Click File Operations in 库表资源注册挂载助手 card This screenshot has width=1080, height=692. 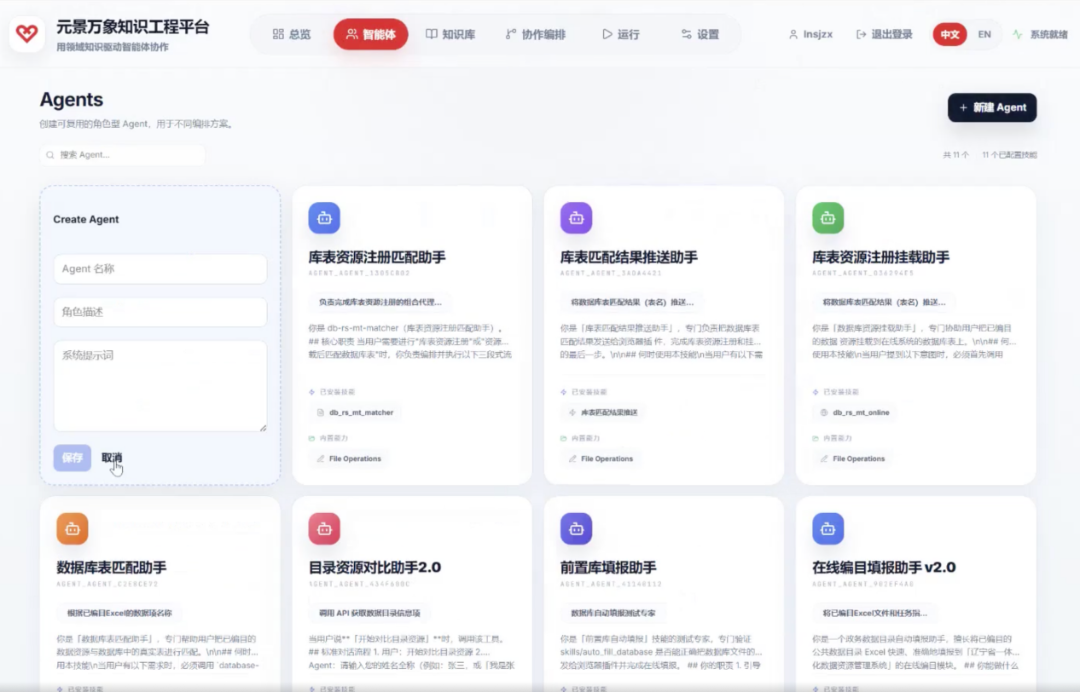coord(853,459)
